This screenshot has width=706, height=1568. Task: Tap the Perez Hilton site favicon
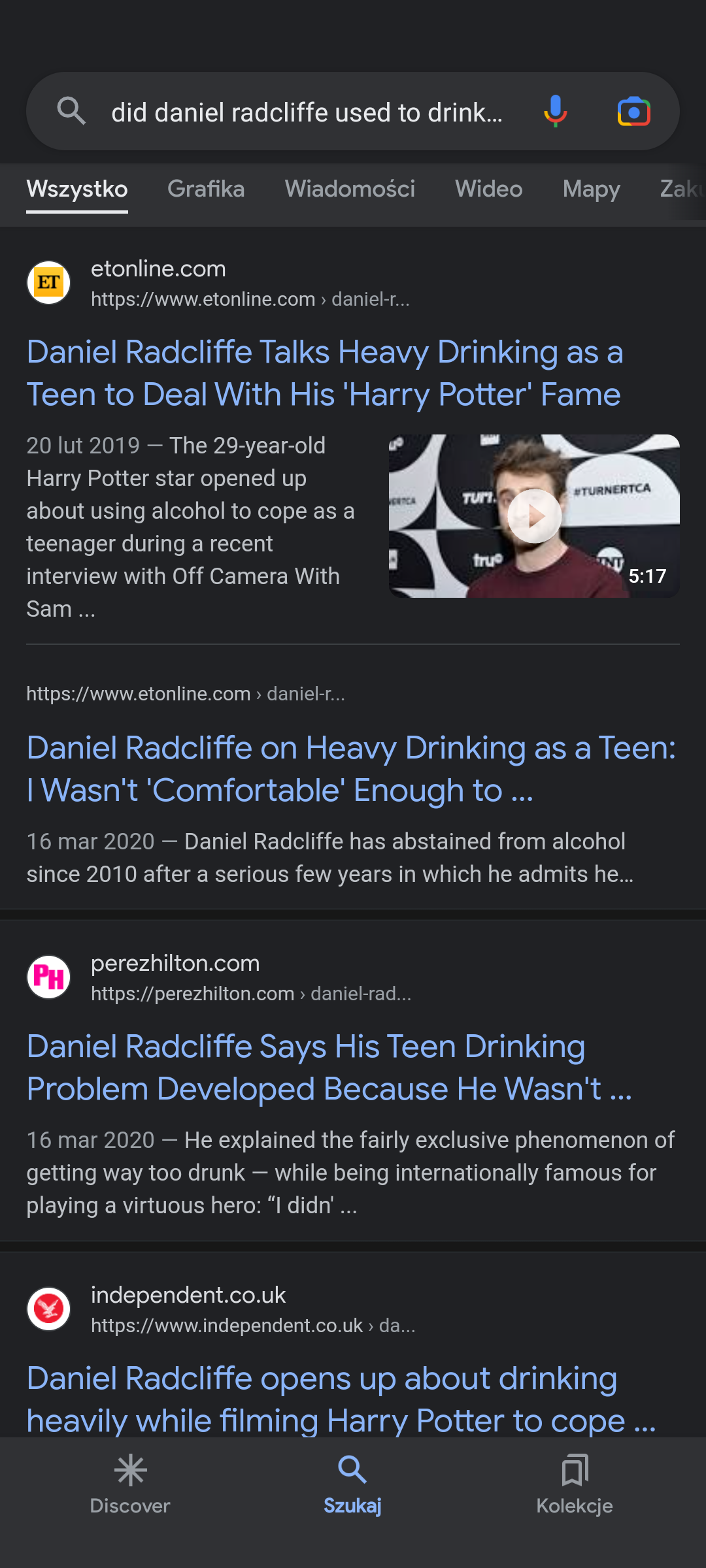click(x=49, y=977)
